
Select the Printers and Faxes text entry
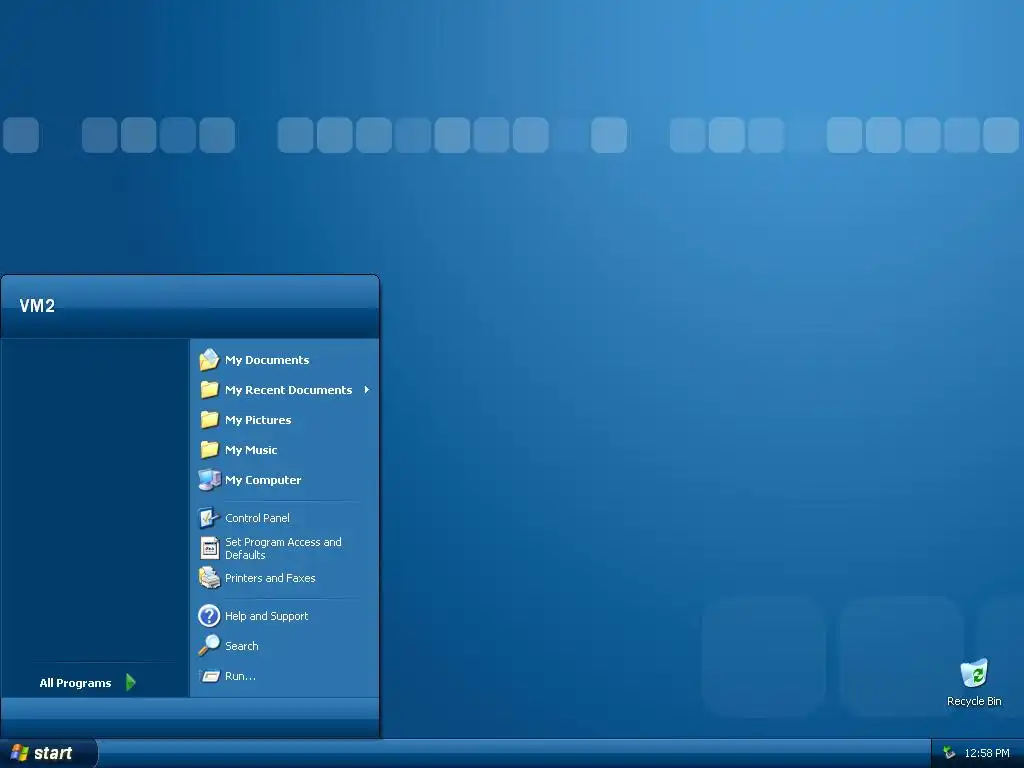coord(270,578)
